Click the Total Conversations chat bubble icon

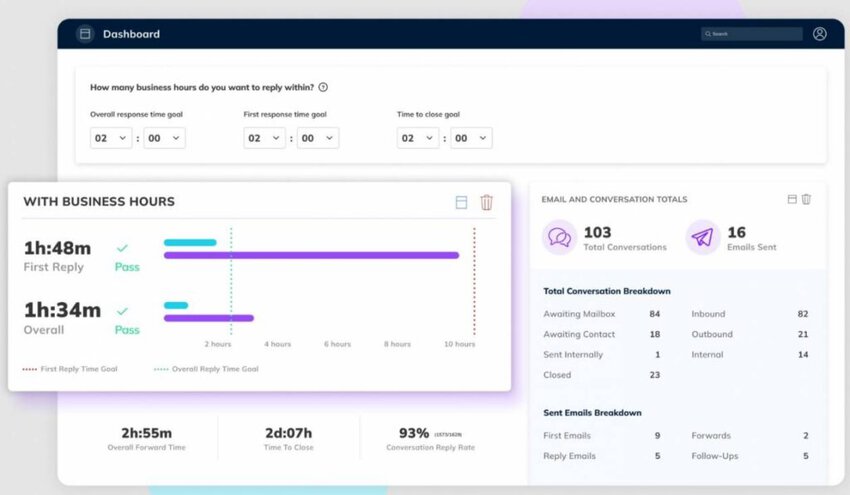(x=559, y=237)
